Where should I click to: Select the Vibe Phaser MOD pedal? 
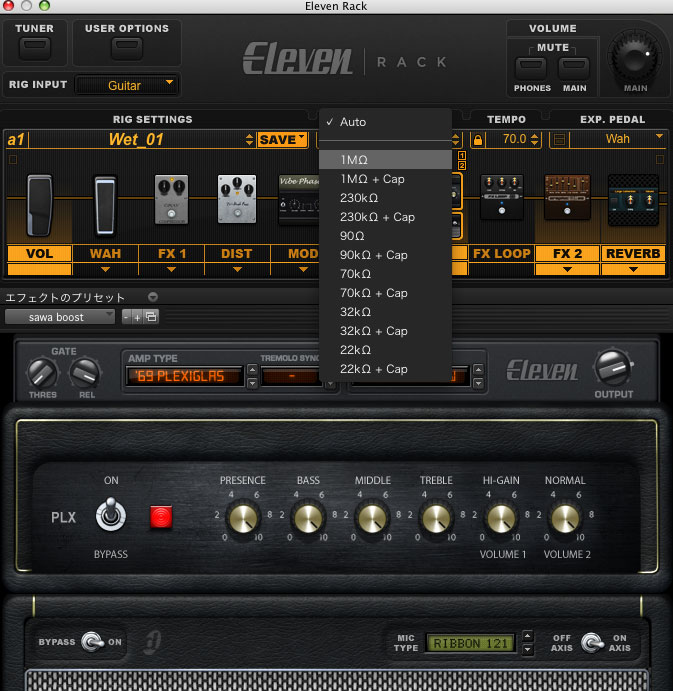299,201
